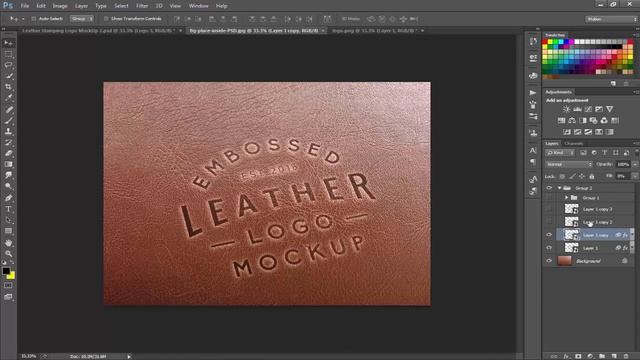
Task: Open the status bar info arrow
Action: coord(129,356)
